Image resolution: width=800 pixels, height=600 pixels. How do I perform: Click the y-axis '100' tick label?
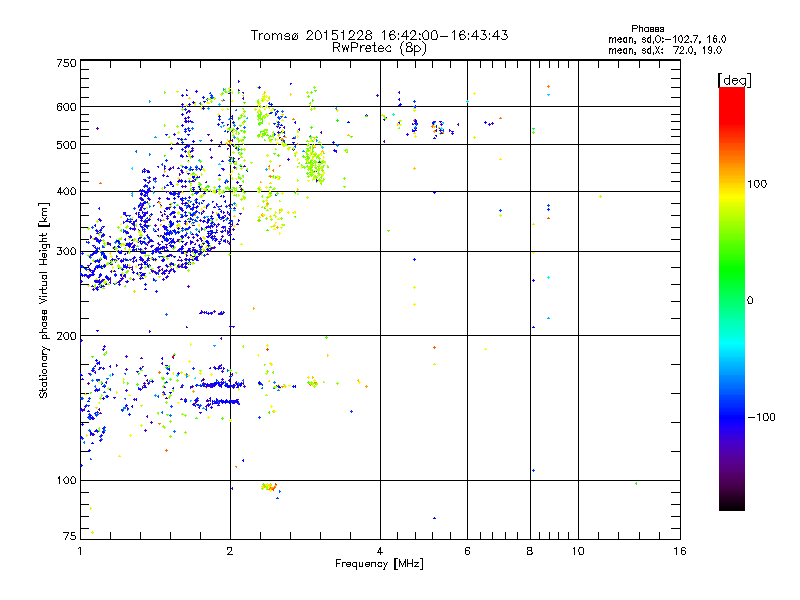pyautogui.click(x=66, y=480)
